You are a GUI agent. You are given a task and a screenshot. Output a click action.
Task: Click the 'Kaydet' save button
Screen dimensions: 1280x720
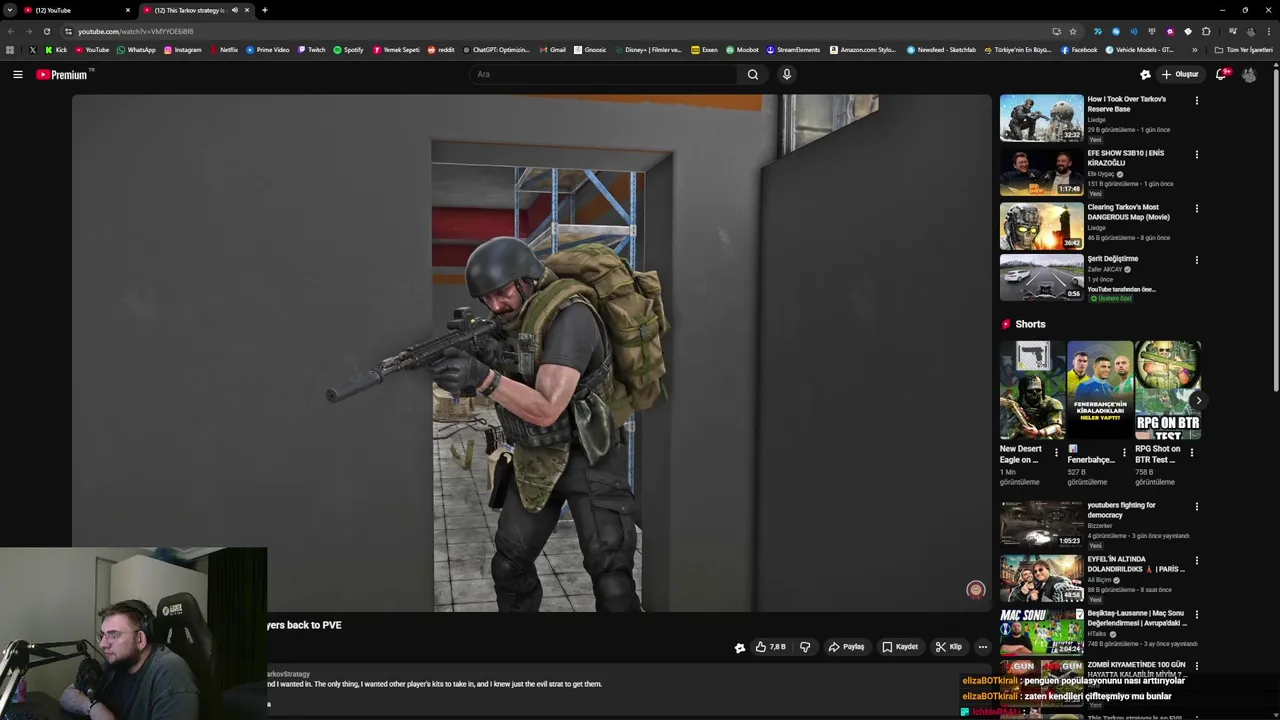point(900,647)
